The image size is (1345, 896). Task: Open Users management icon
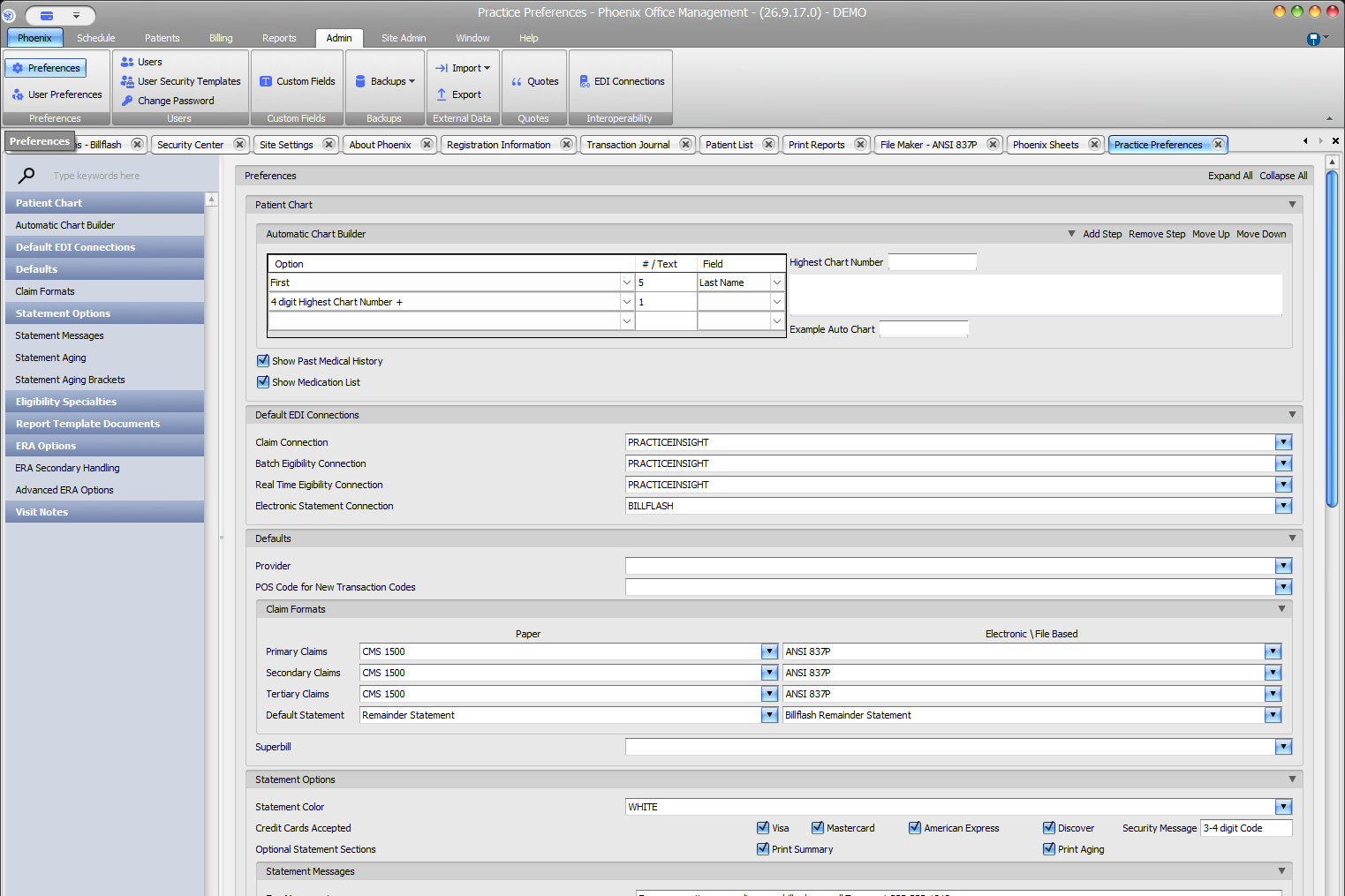(127, 62)
